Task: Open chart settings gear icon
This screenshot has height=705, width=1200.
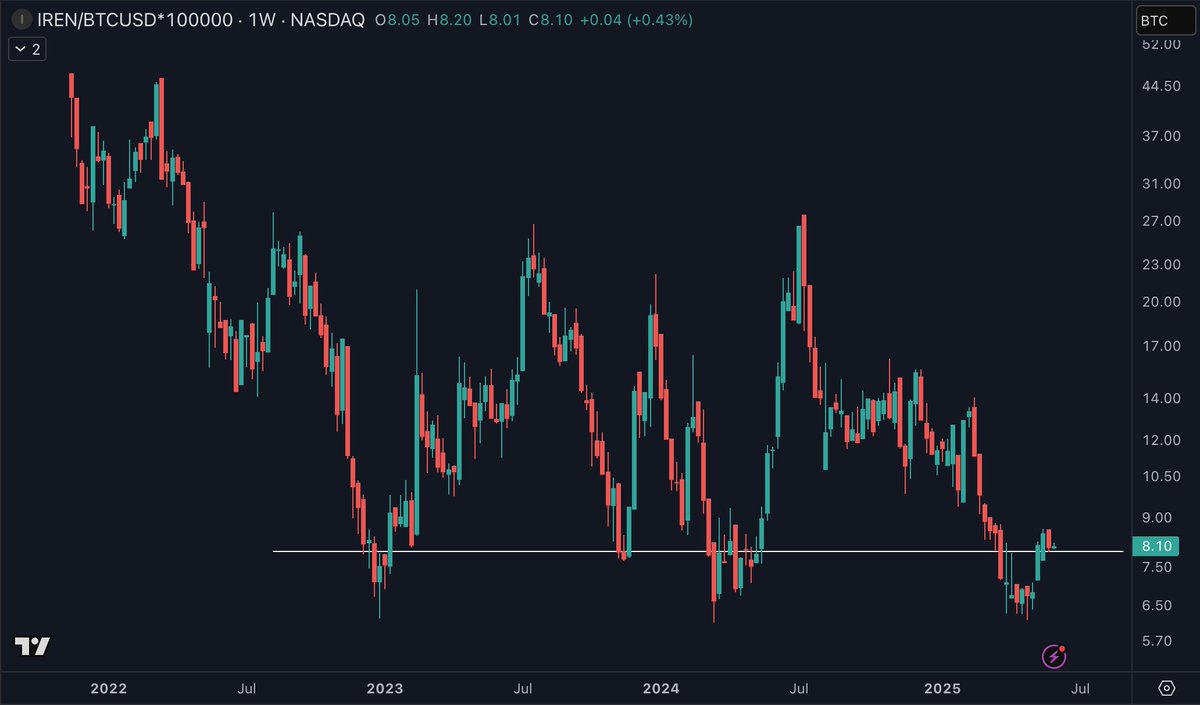Action: (x=1166, y=688)
